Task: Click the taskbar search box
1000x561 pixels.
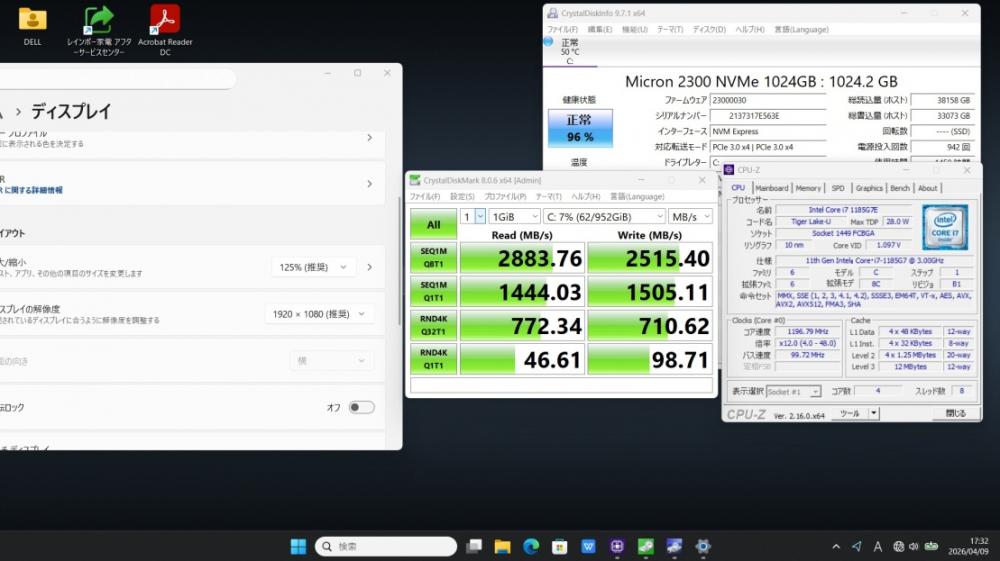Action: (x=385, y=546)
